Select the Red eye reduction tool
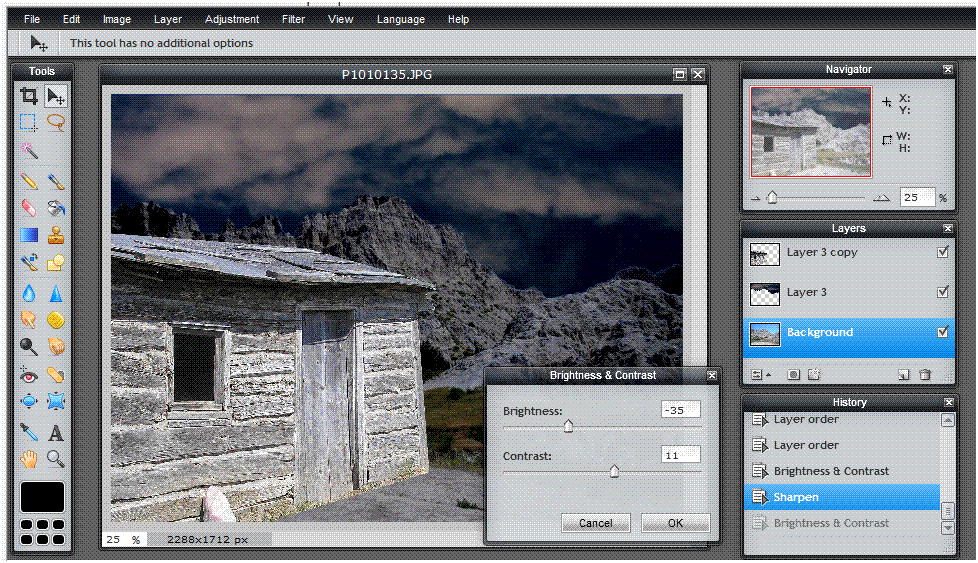 (29, 375)
